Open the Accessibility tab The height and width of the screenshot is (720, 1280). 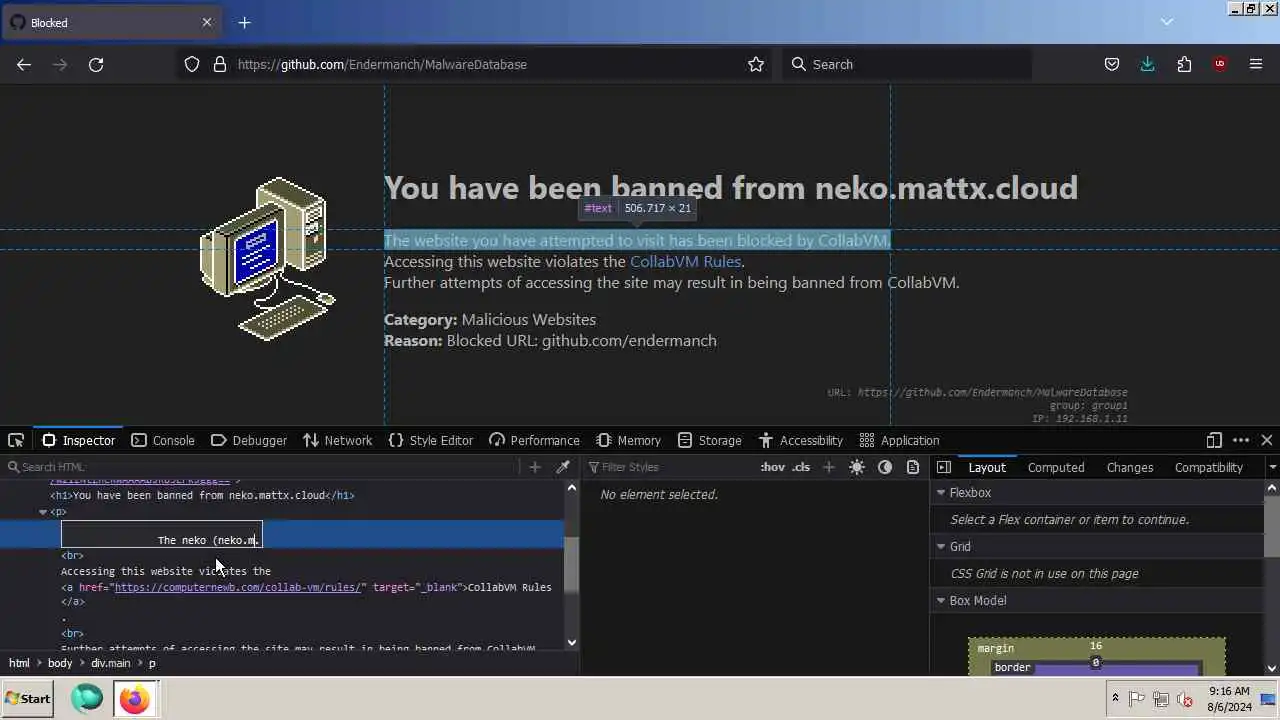[800, 440]
